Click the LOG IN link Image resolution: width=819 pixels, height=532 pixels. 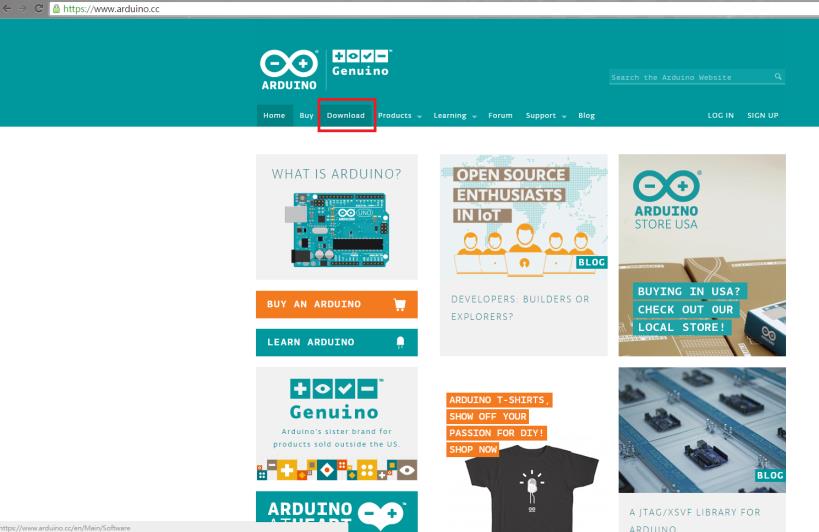720,116
